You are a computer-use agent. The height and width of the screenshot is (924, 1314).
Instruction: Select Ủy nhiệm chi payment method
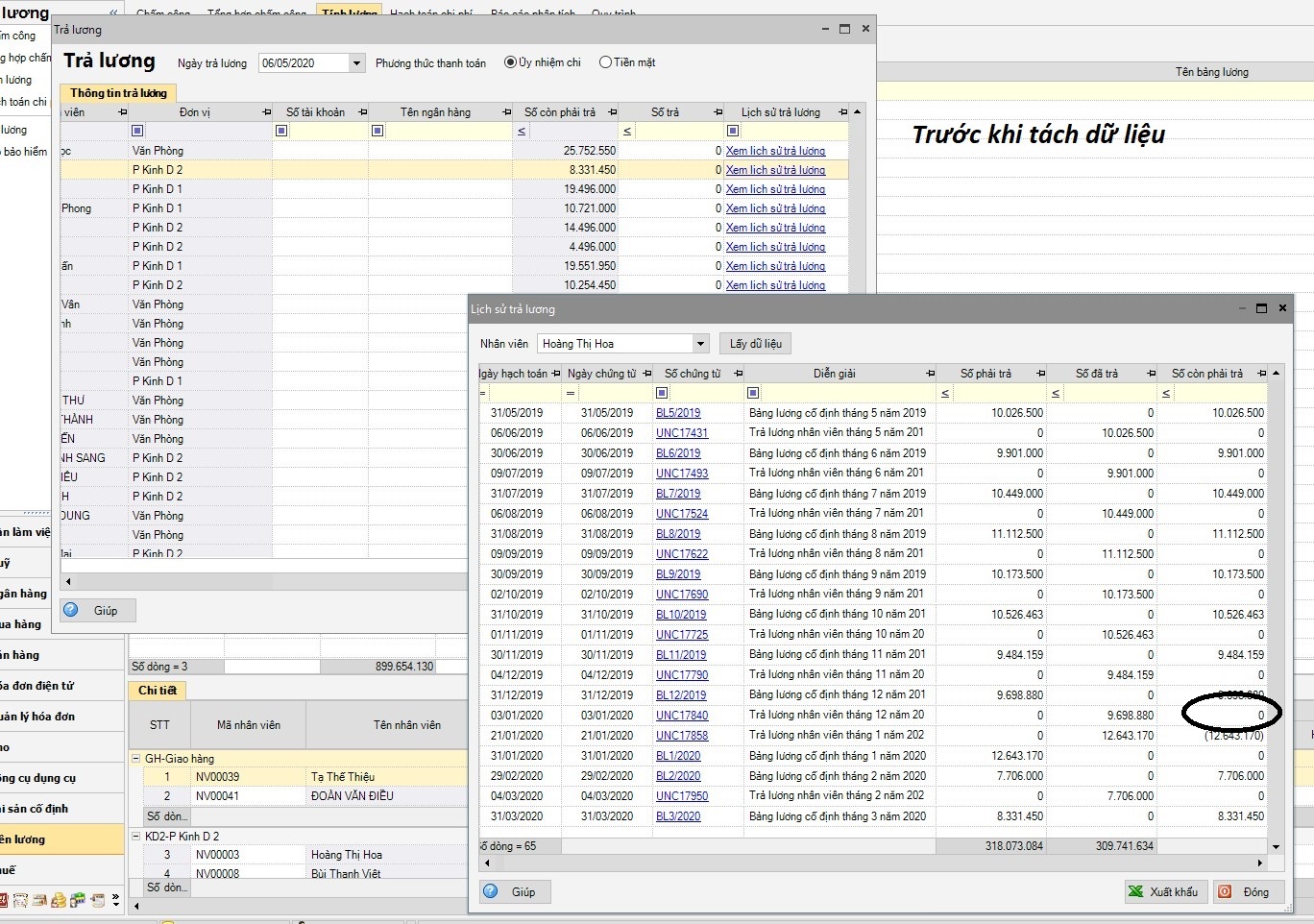[x=511, y=62]
